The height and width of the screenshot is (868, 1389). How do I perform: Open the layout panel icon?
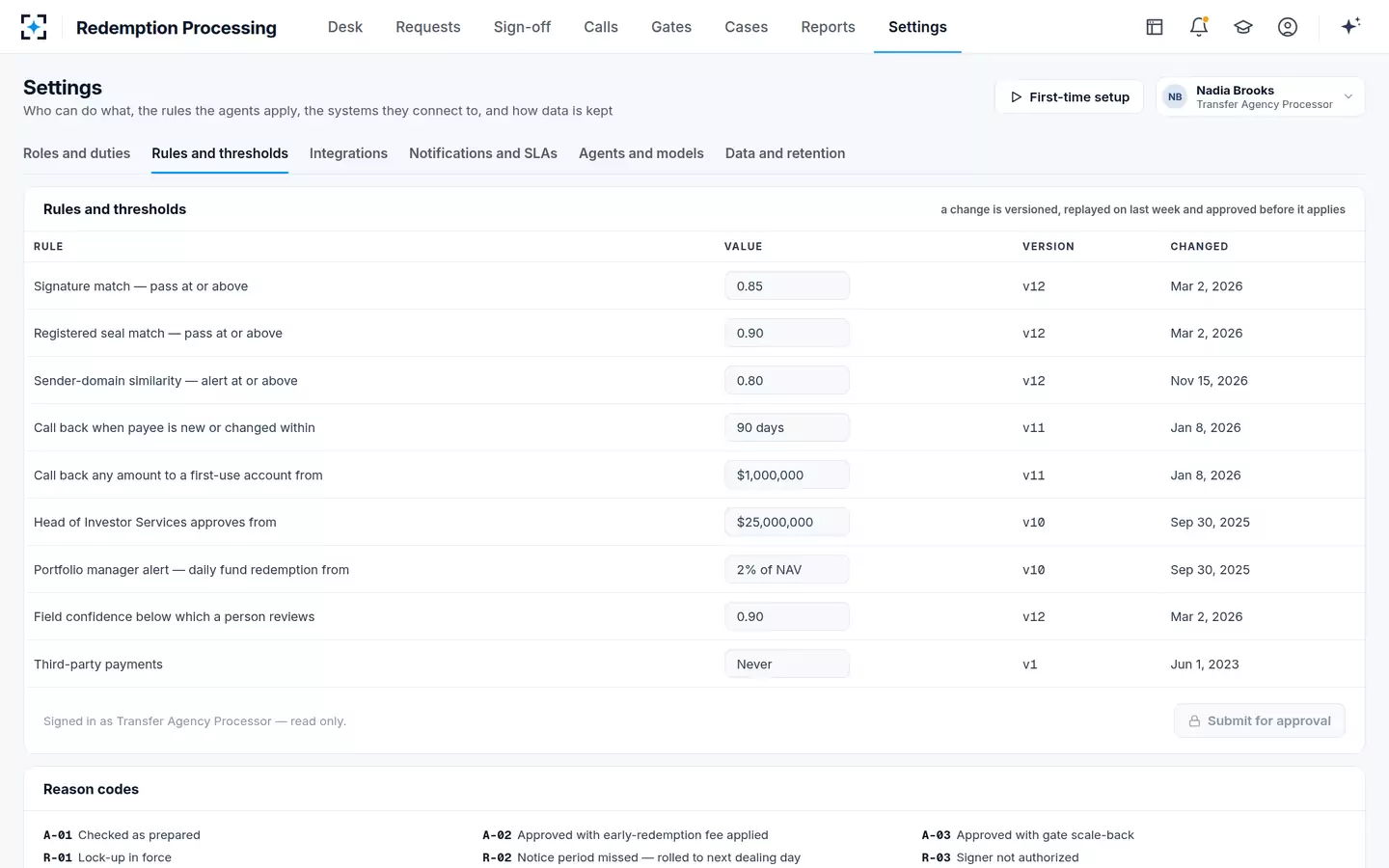click(1155, 27)
